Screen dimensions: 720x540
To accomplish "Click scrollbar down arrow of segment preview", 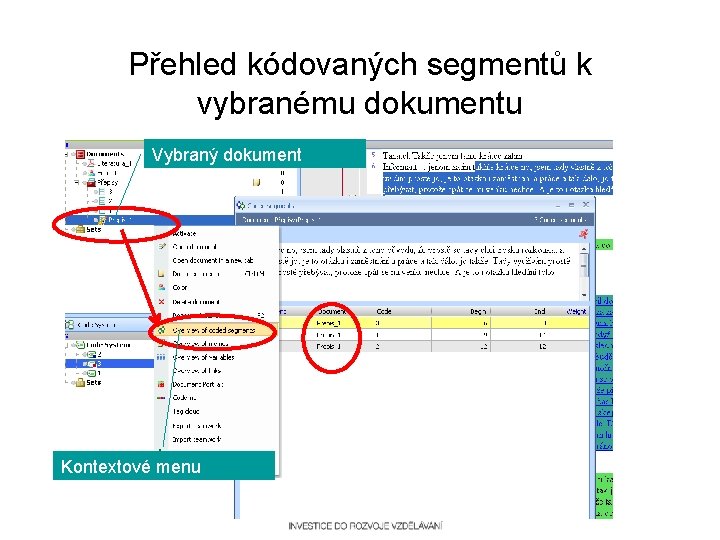I will coord(584,294).
